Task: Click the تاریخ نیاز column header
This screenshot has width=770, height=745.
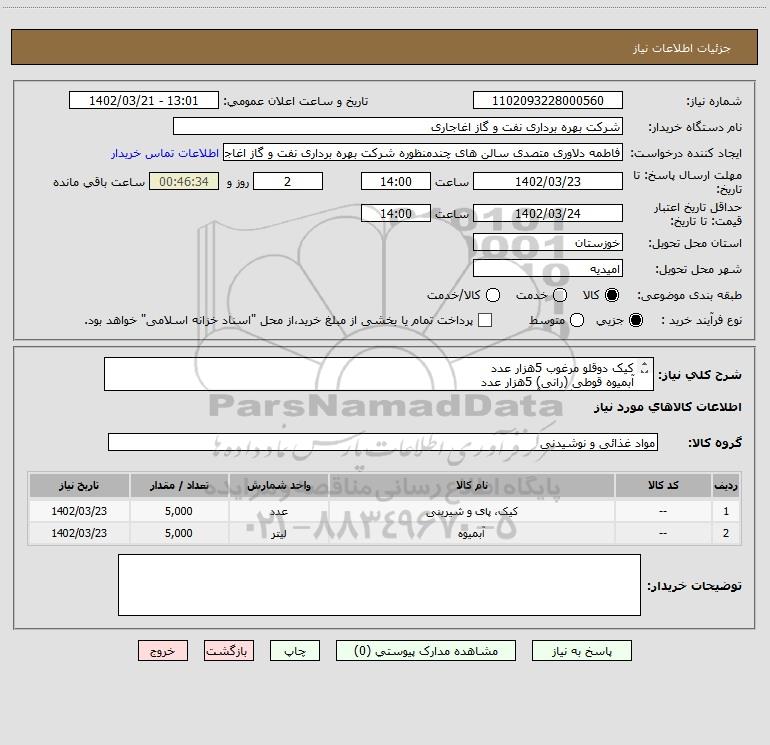Action: 79,485
